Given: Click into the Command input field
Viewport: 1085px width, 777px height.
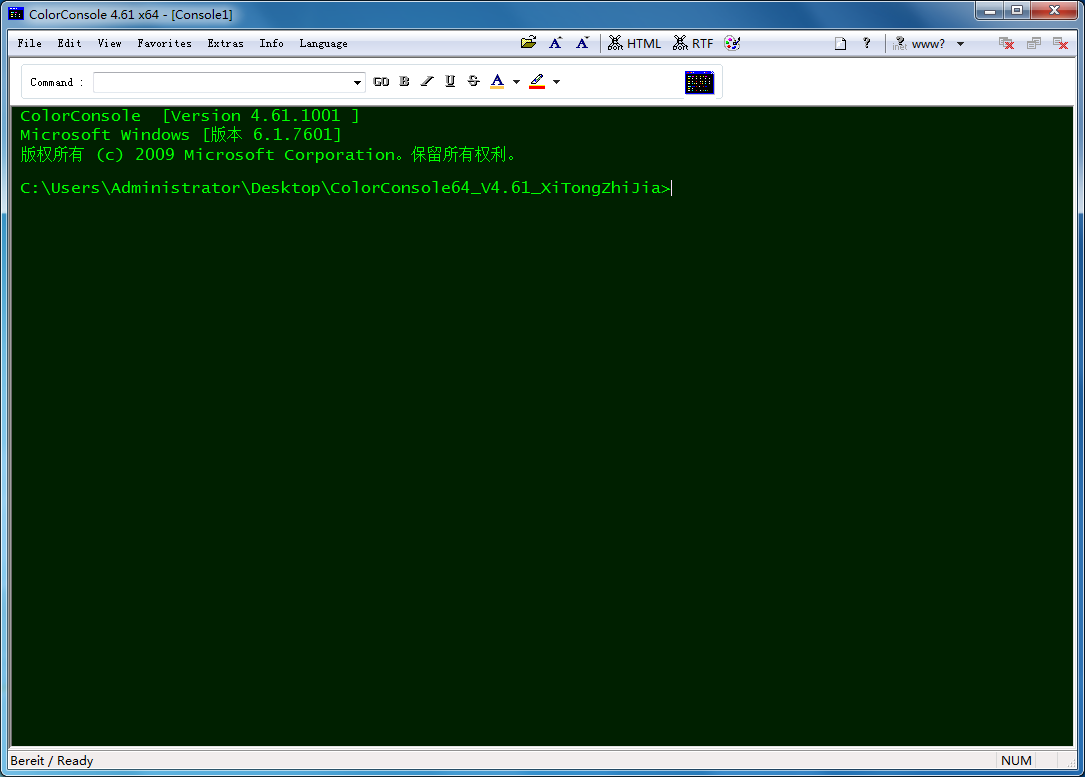Looking at the screenshot, I should click(x=221, y=82).
